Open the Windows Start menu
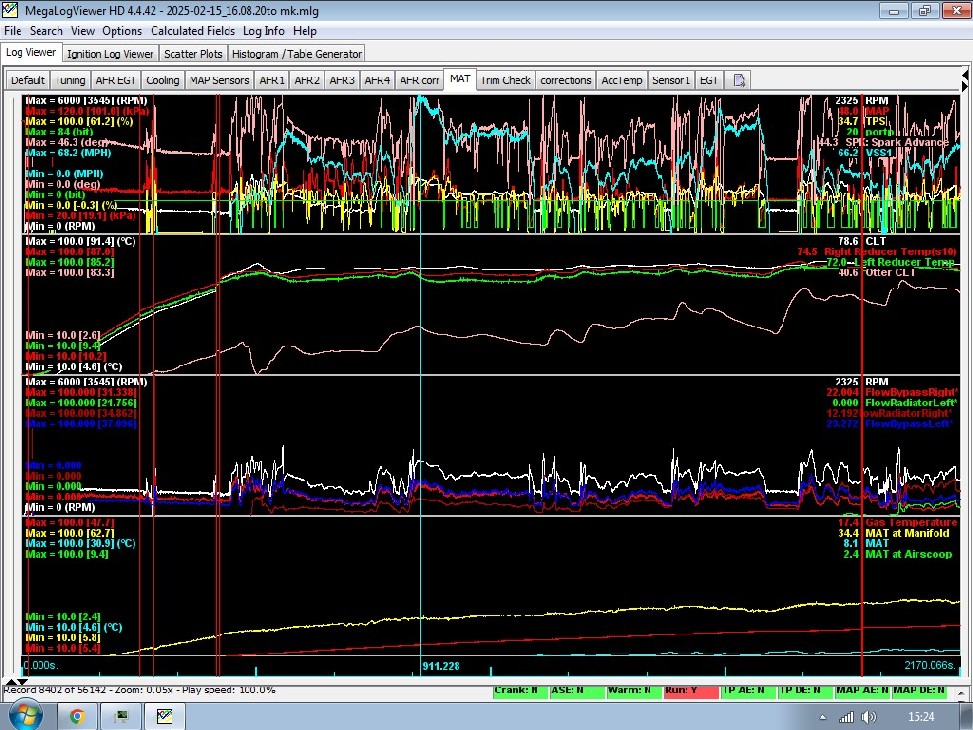The image size is (973, 730). [x=25, y=715]
